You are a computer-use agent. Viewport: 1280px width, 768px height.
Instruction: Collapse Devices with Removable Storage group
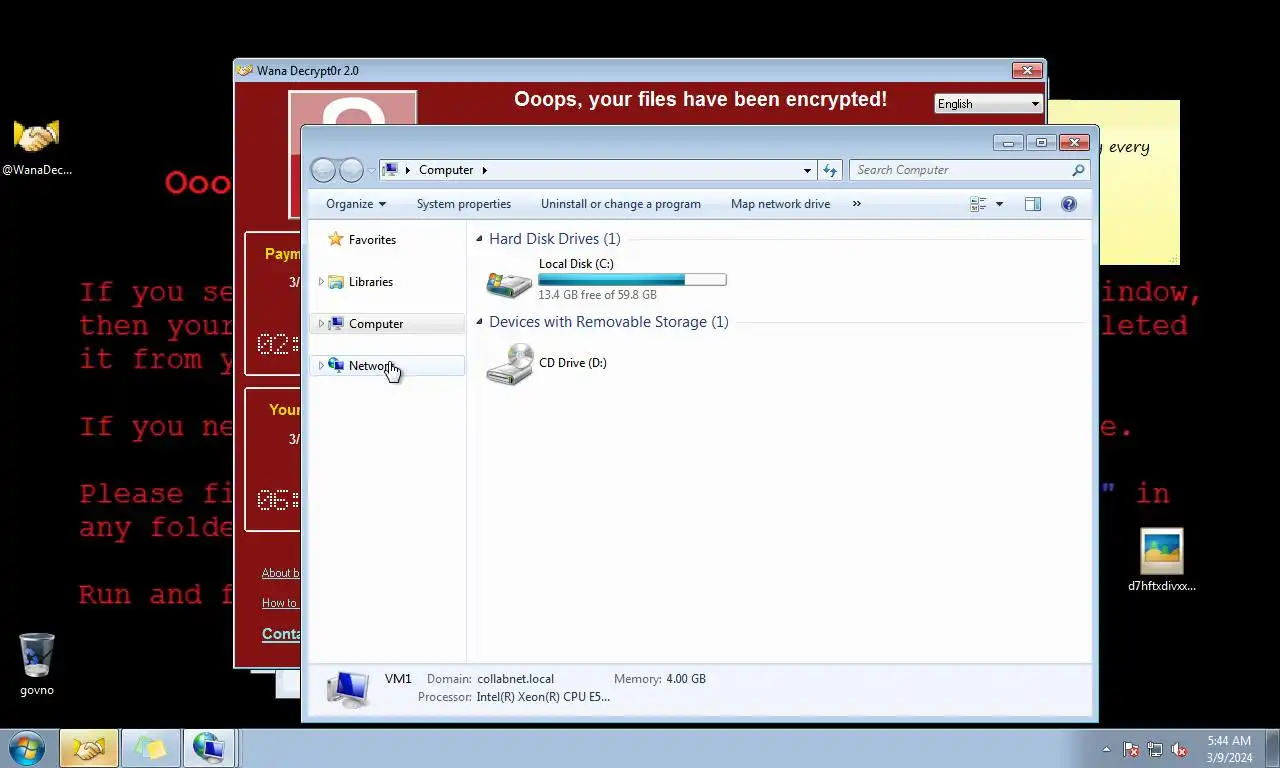[x=479, y=322]
